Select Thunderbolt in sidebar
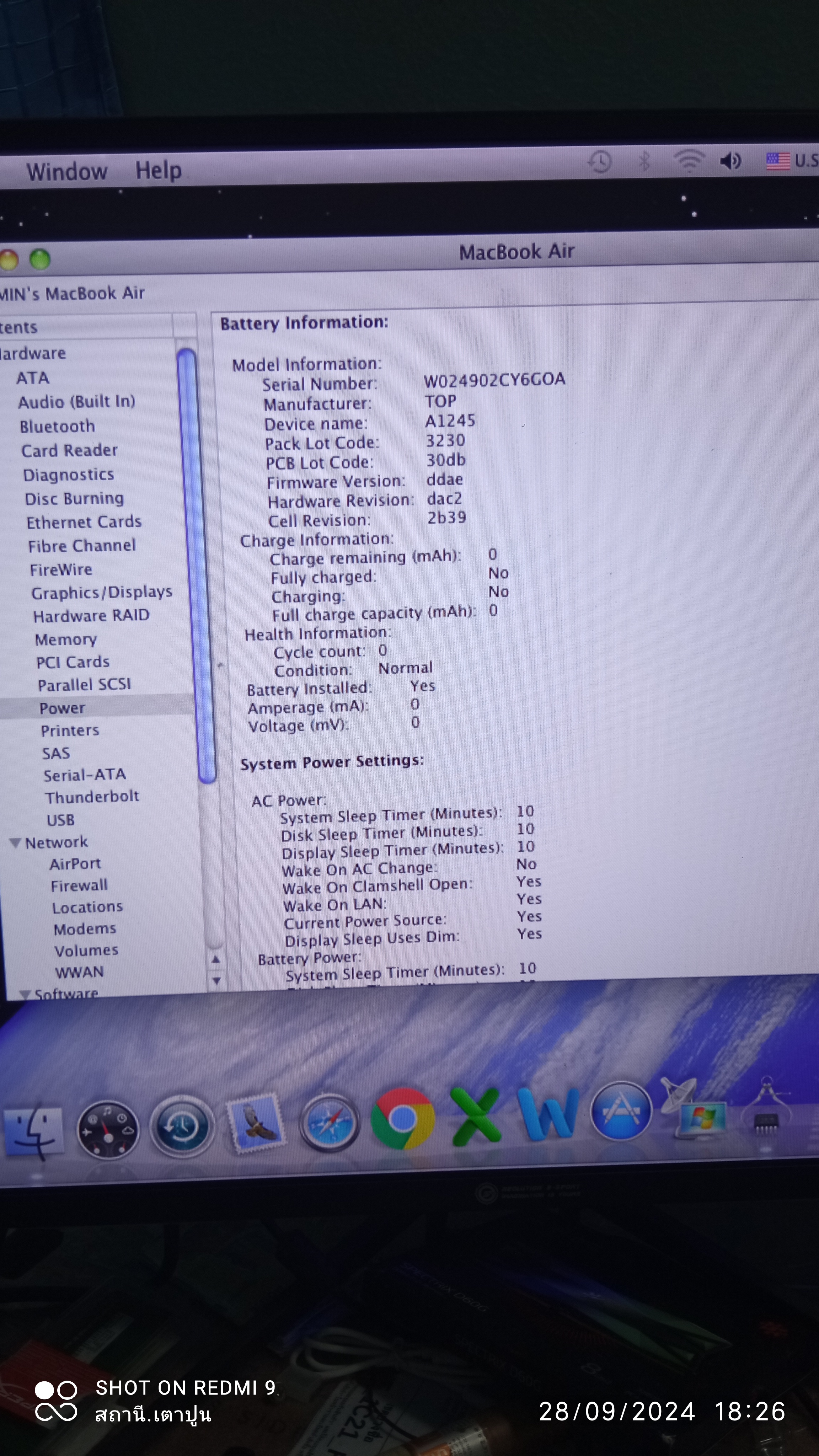Viewport: 819px width, 1456px height. (92, 797)
